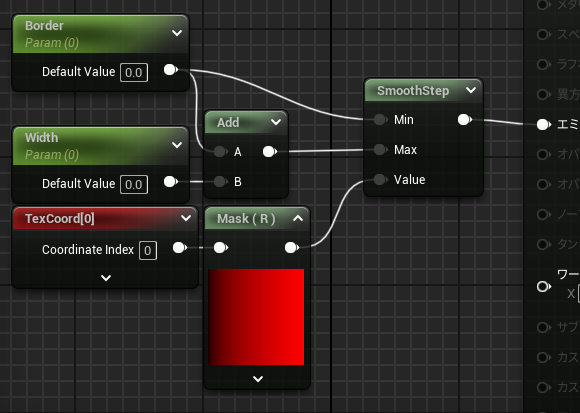This screenshot has width=580, height=413.
Task: Click the red Mask preview thumbnail
Action: tap(256, 317)
